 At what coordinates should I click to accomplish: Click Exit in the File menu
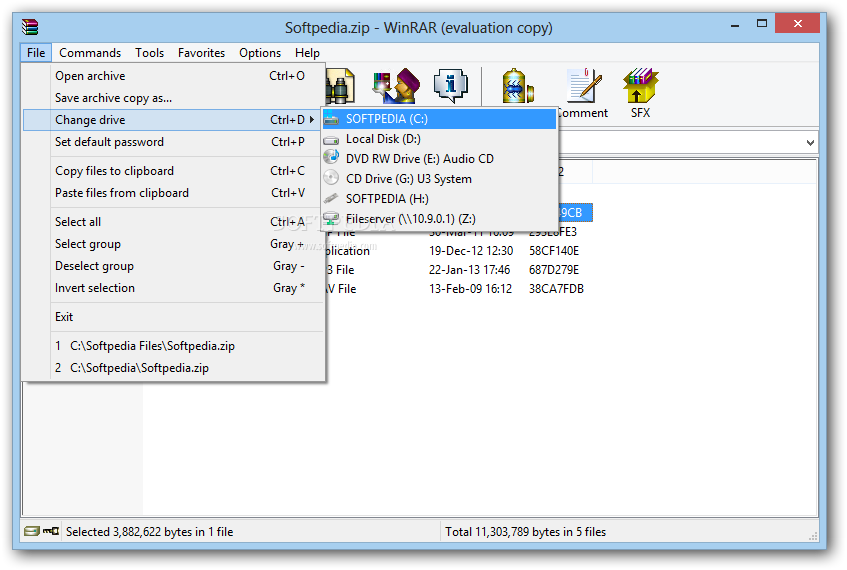173,317
